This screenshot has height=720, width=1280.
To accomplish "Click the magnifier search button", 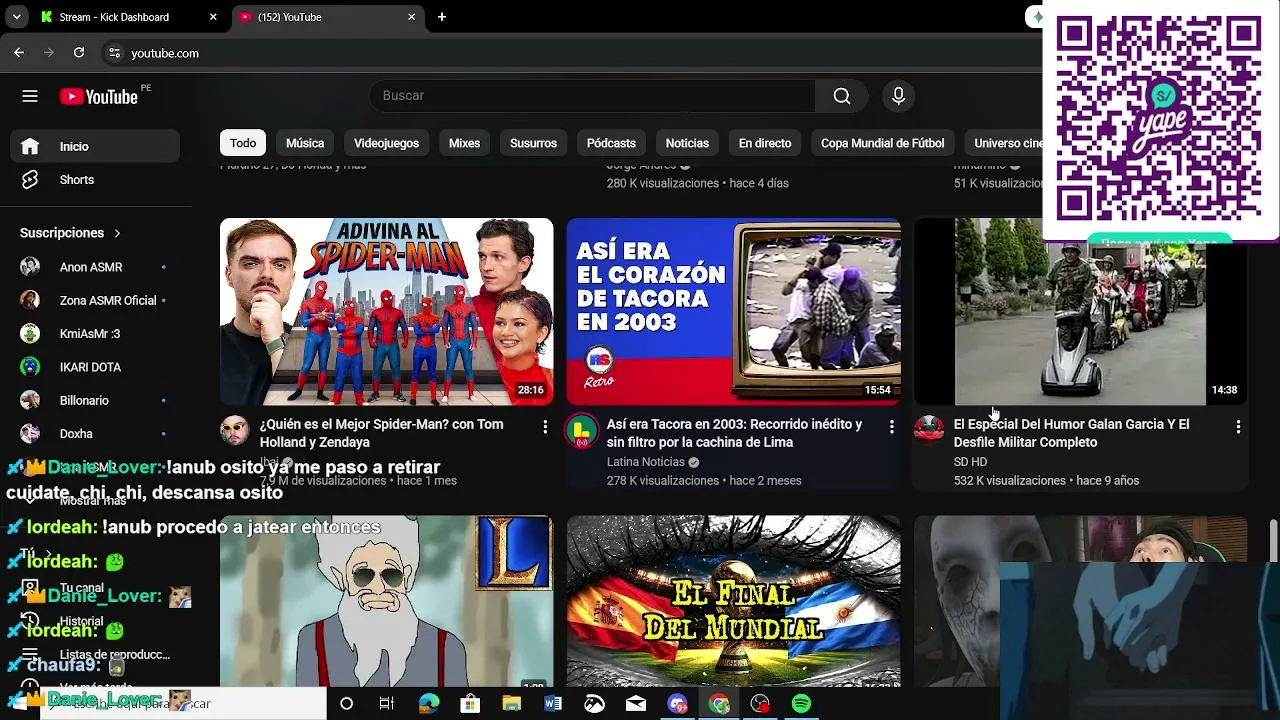I will click(842, 96).
